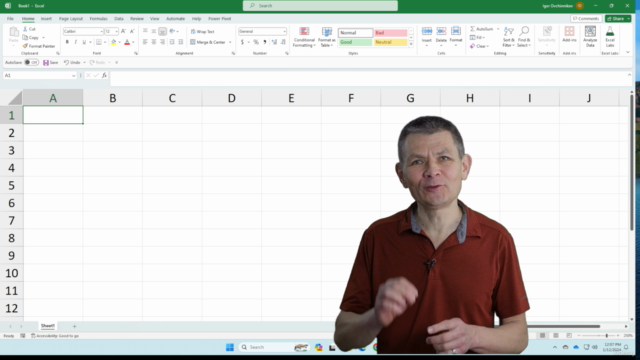
Task: Apply percent style format
Action: point(256,42)
